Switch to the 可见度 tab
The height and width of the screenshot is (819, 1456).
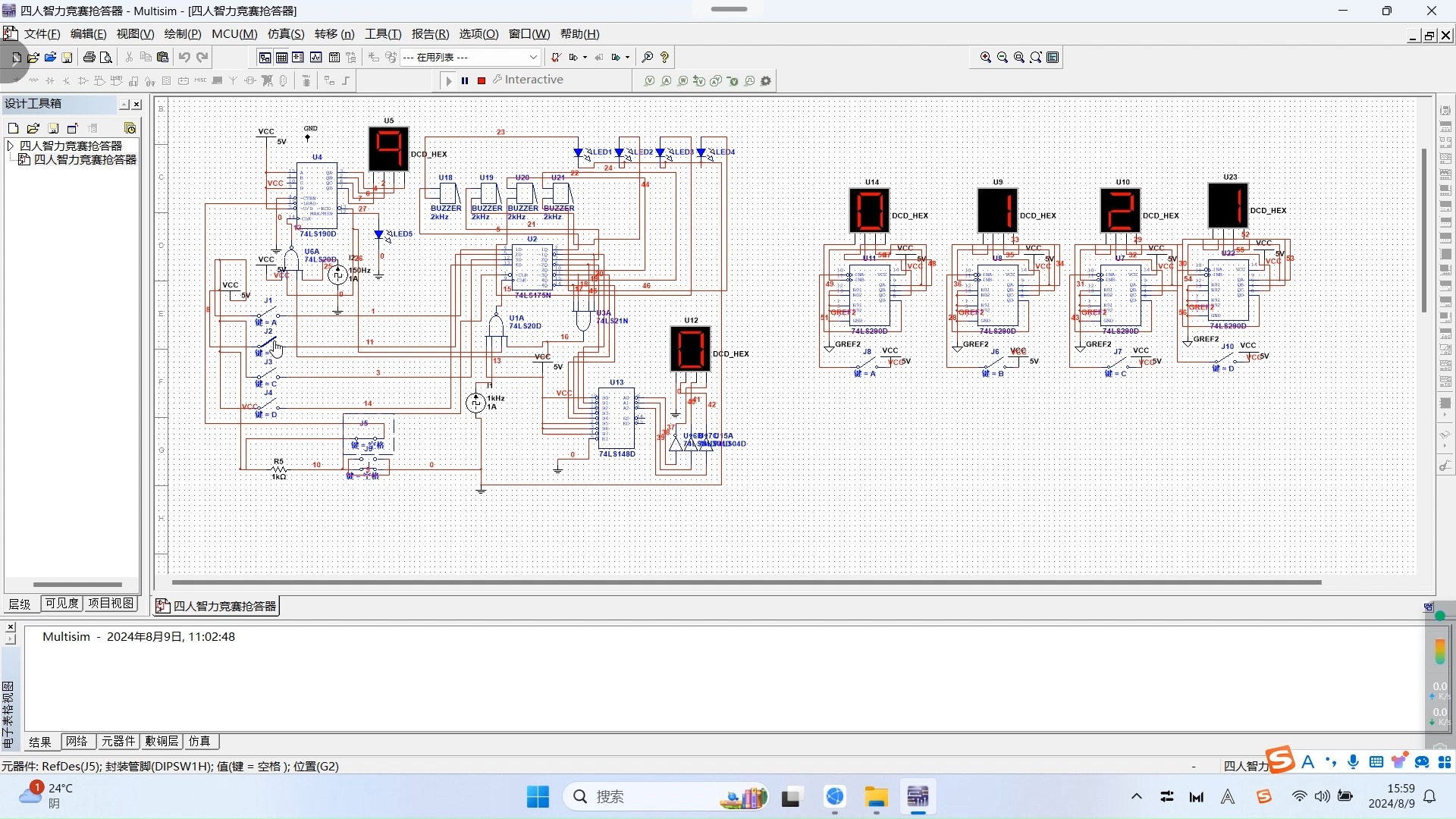point(62,604)
